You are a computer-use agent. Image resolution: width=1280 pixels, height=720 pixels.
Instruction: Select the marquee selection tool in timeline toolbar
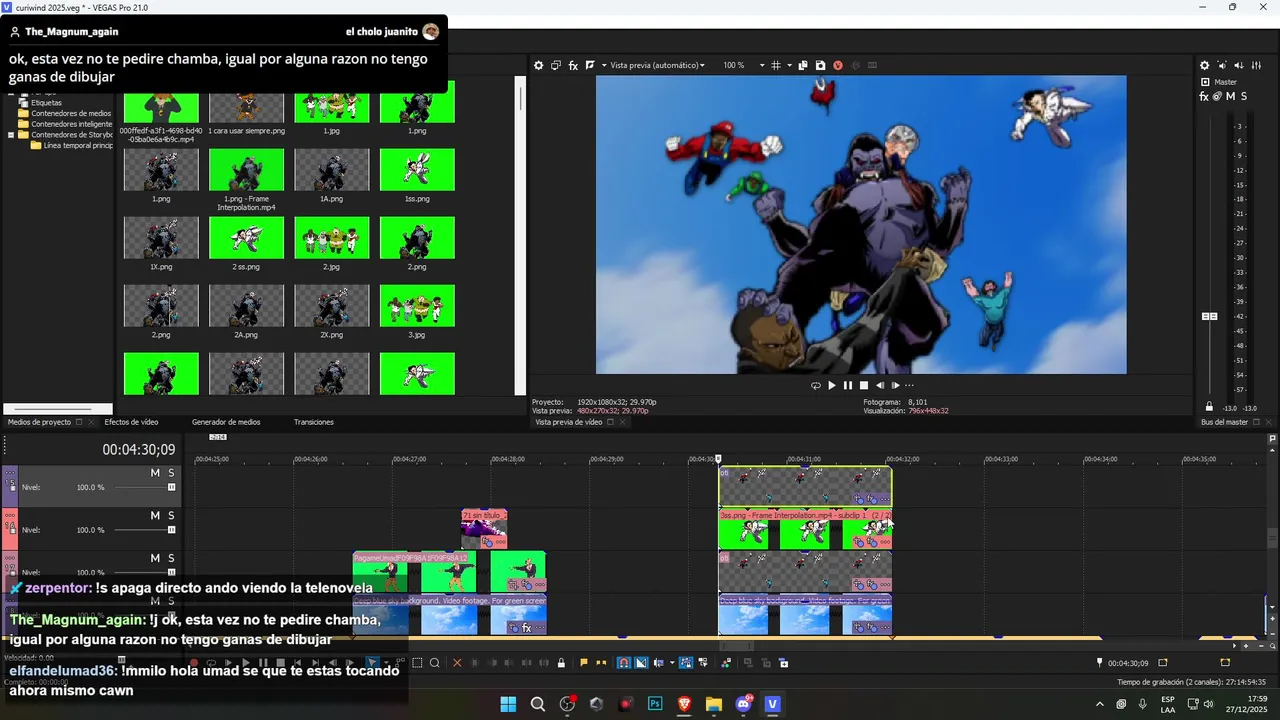pyautogui.click(x=418, y=663)
